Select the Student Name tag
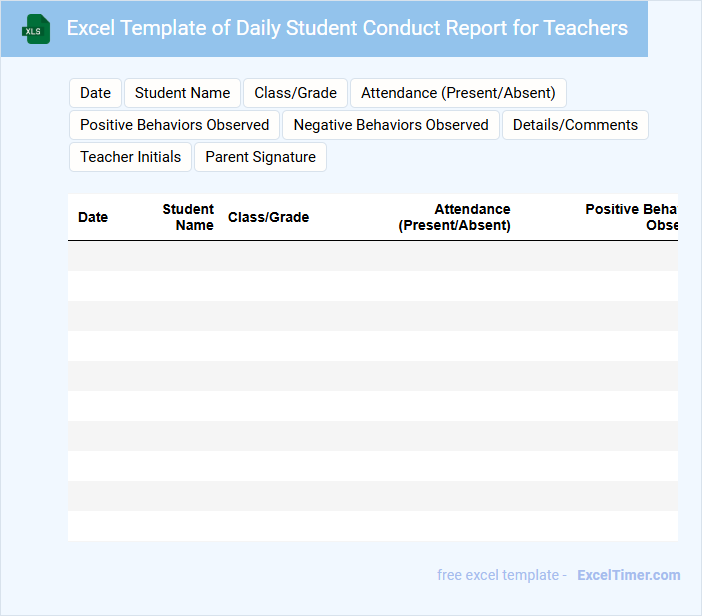 (182, 93)
